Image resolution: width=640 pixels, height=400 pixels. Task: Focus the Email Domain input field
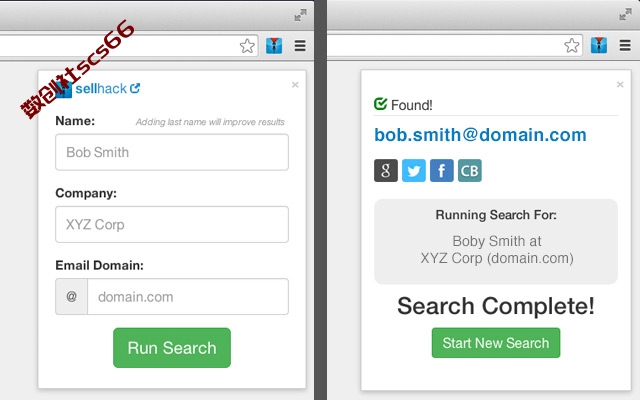coord(188,297)
